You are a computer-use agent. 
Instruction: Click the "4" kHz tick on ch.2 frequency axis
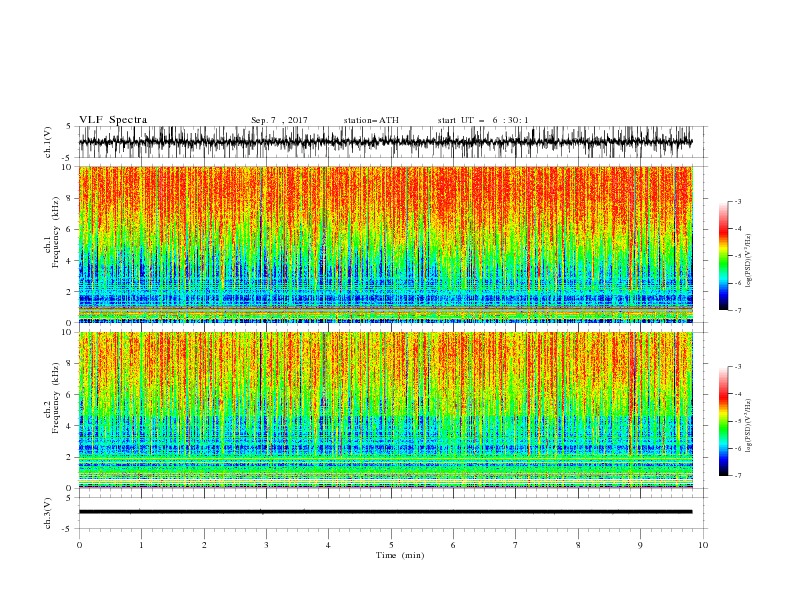pyautogui.click(x=71, y=426)
